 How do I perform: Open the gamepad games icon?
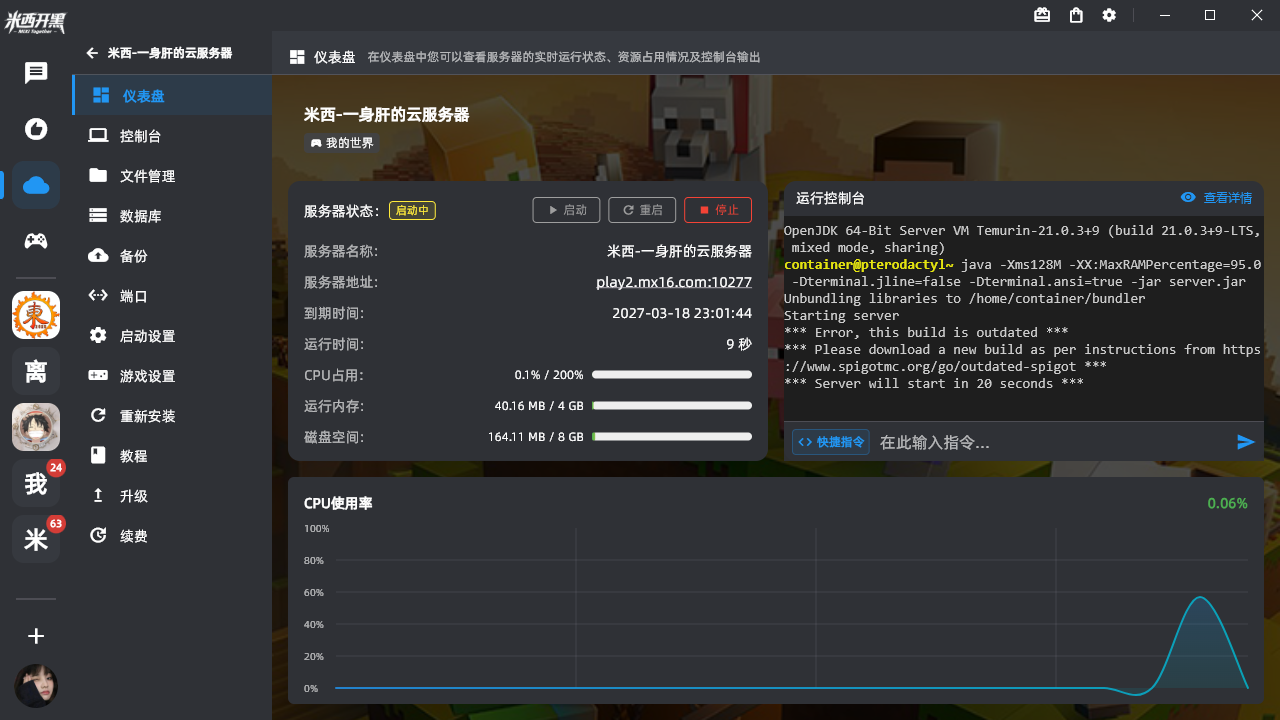(x=36, y=241)
